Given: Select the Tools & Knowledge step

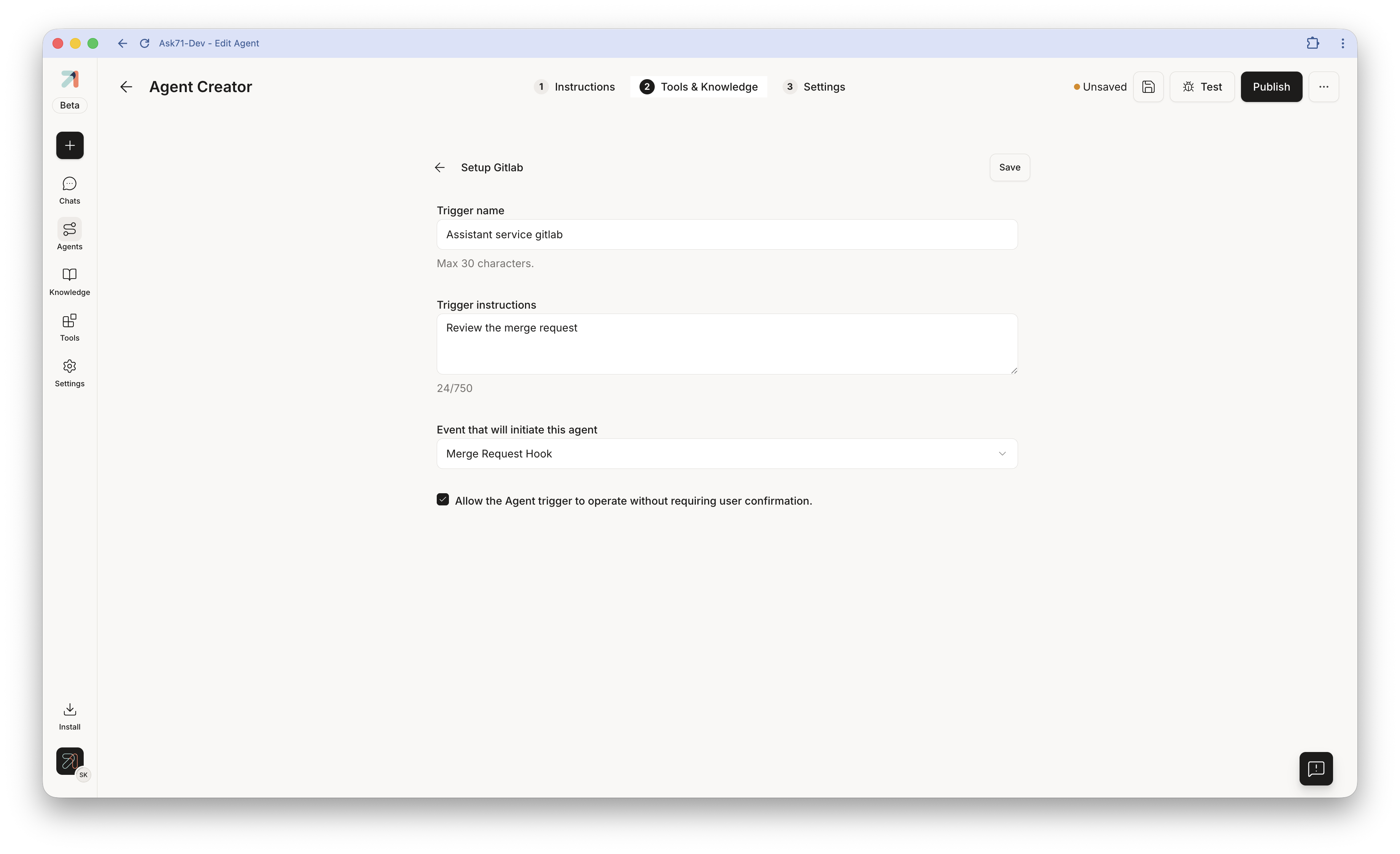Looking at the screenshot, I should (698, 86).
